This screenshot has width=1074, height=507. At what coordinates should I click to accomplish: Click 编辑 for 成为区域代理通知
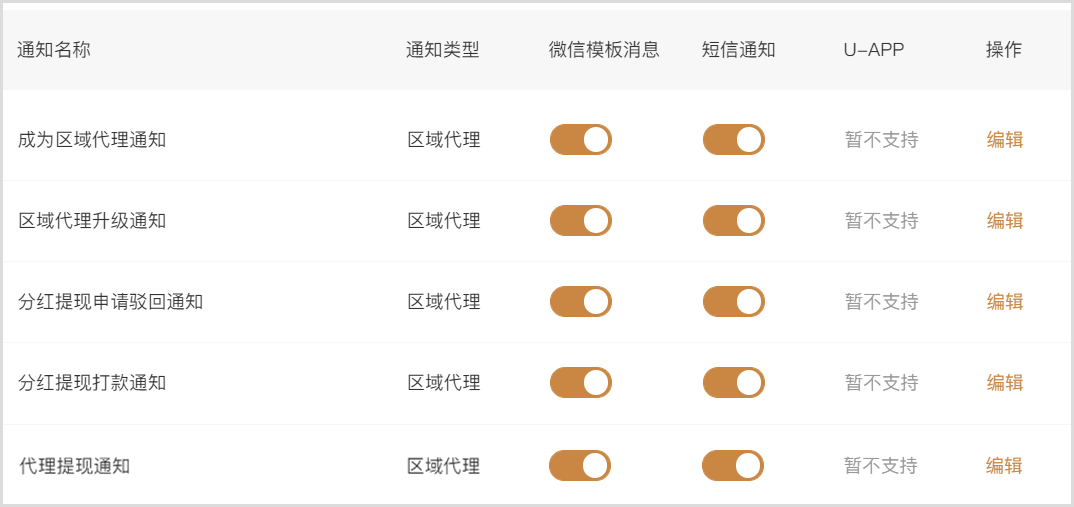pos(1004,140)
